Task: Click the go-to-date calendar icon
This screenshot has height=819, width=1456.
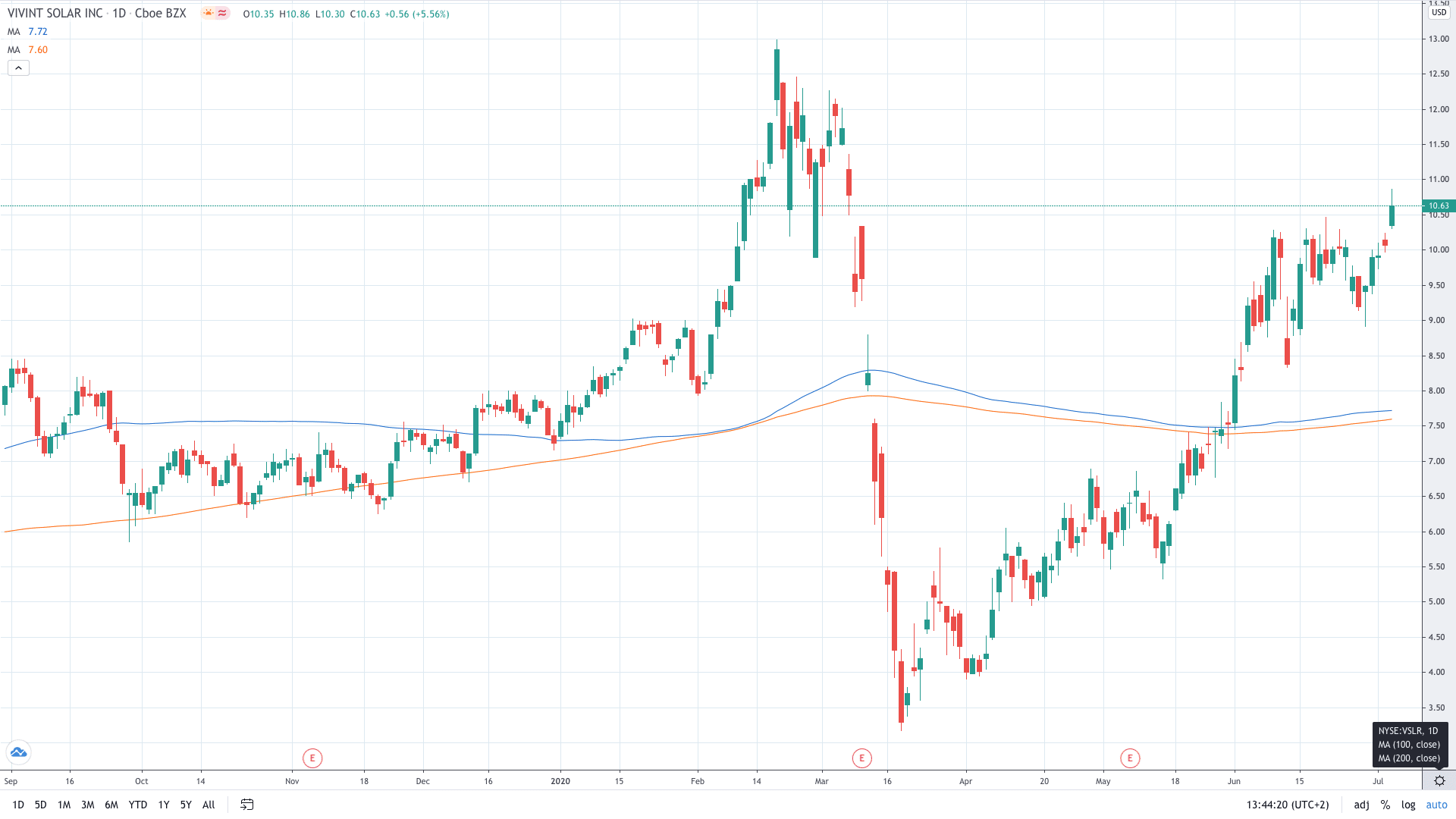Action: (246, 805)
